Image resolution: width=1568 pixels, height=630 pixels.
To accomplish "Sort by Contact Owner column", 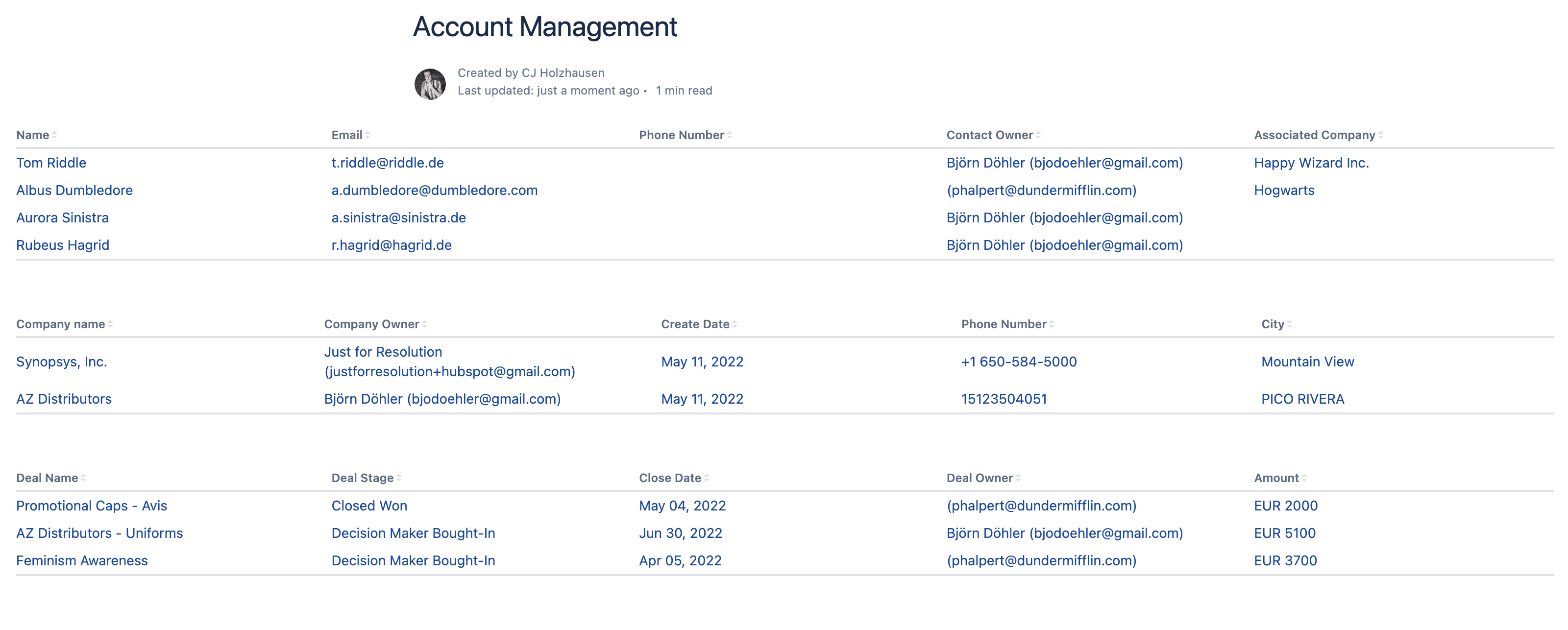I will (1038, 135).
